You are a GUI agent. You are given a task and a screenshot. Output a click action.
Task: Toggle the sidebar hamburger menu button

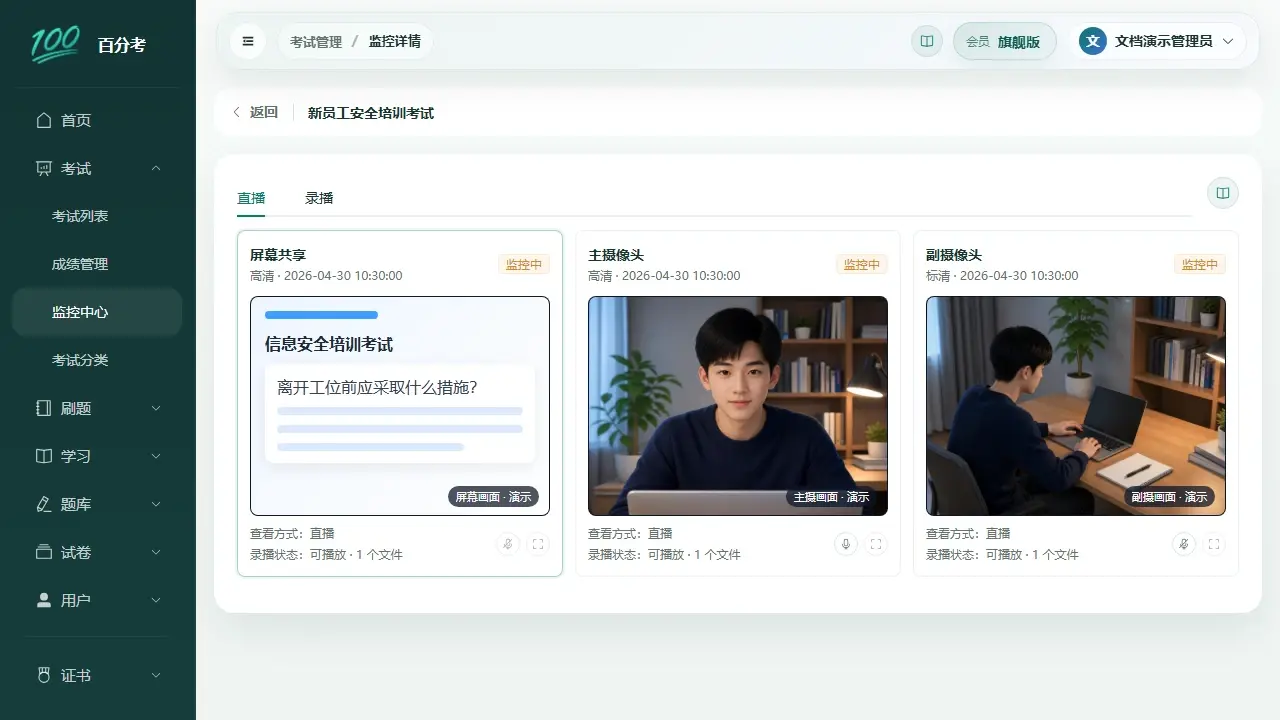248,41
